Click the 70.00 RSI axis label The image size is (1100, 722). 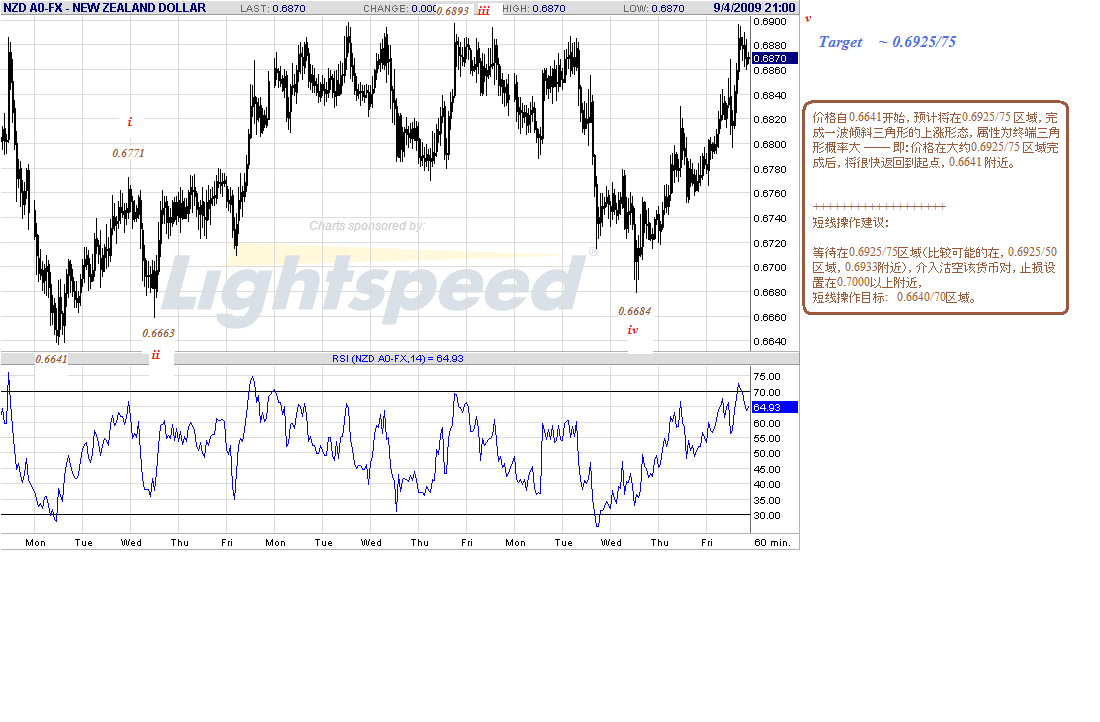[x=767, y=392]
